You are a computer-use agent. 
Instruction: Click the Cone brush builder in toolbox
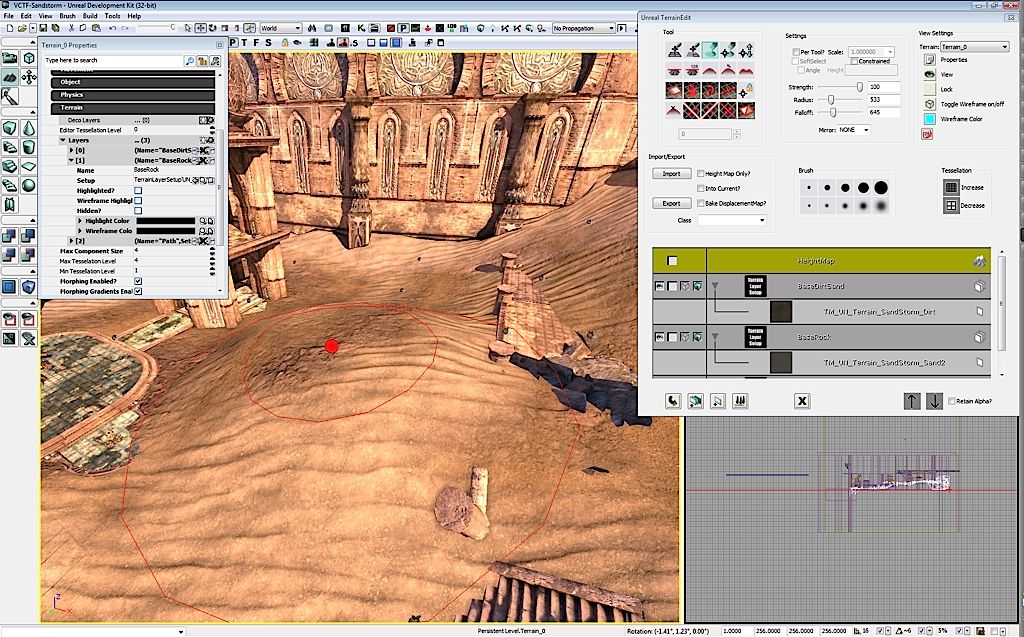(29, 128)
